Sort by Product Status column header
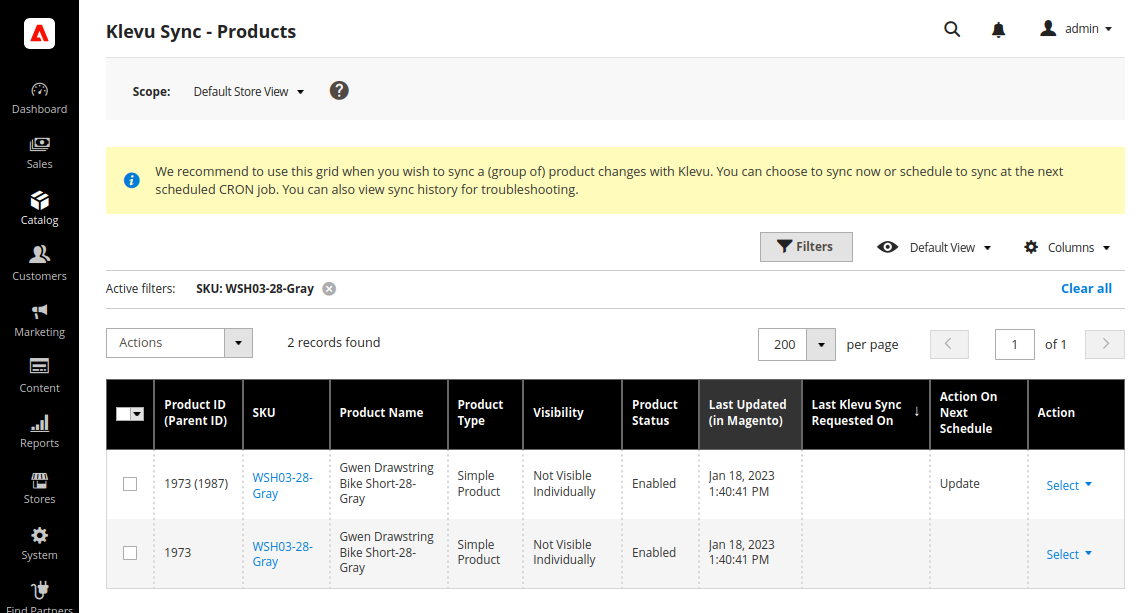 coord(661,413)
